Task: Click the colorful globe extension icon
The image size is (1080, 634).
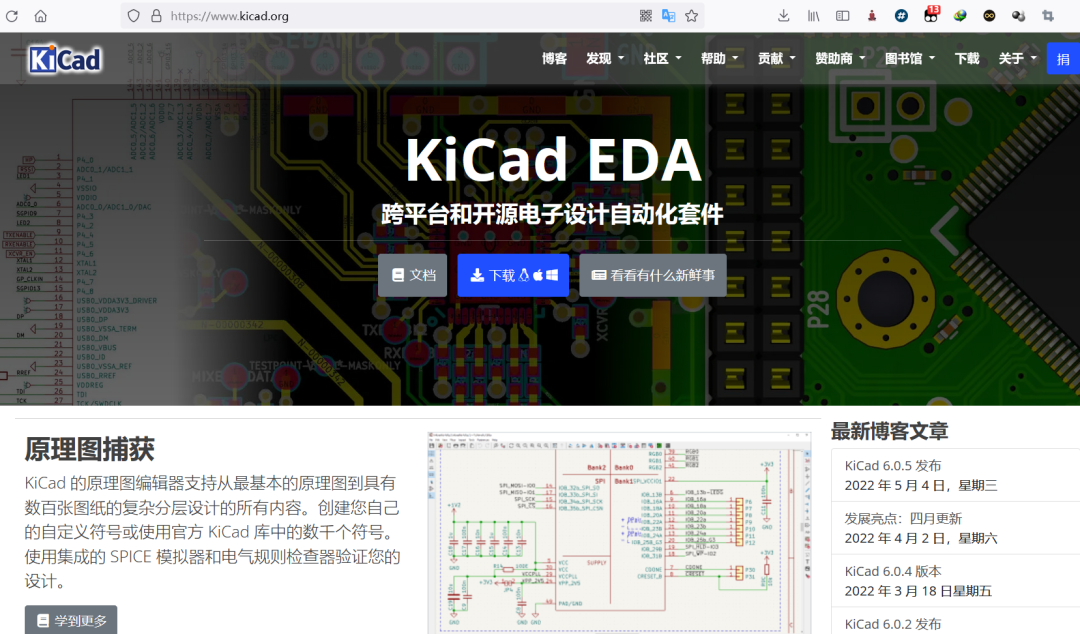Action: pyautogui.click(x=960, y=16)
